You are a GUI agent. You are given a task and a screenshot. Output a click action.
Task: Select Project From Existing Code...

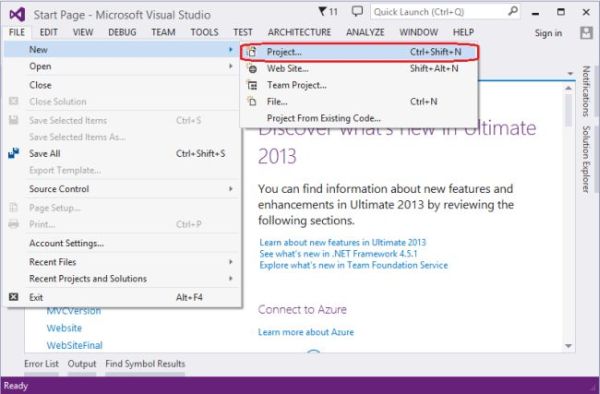pos(360,118)
